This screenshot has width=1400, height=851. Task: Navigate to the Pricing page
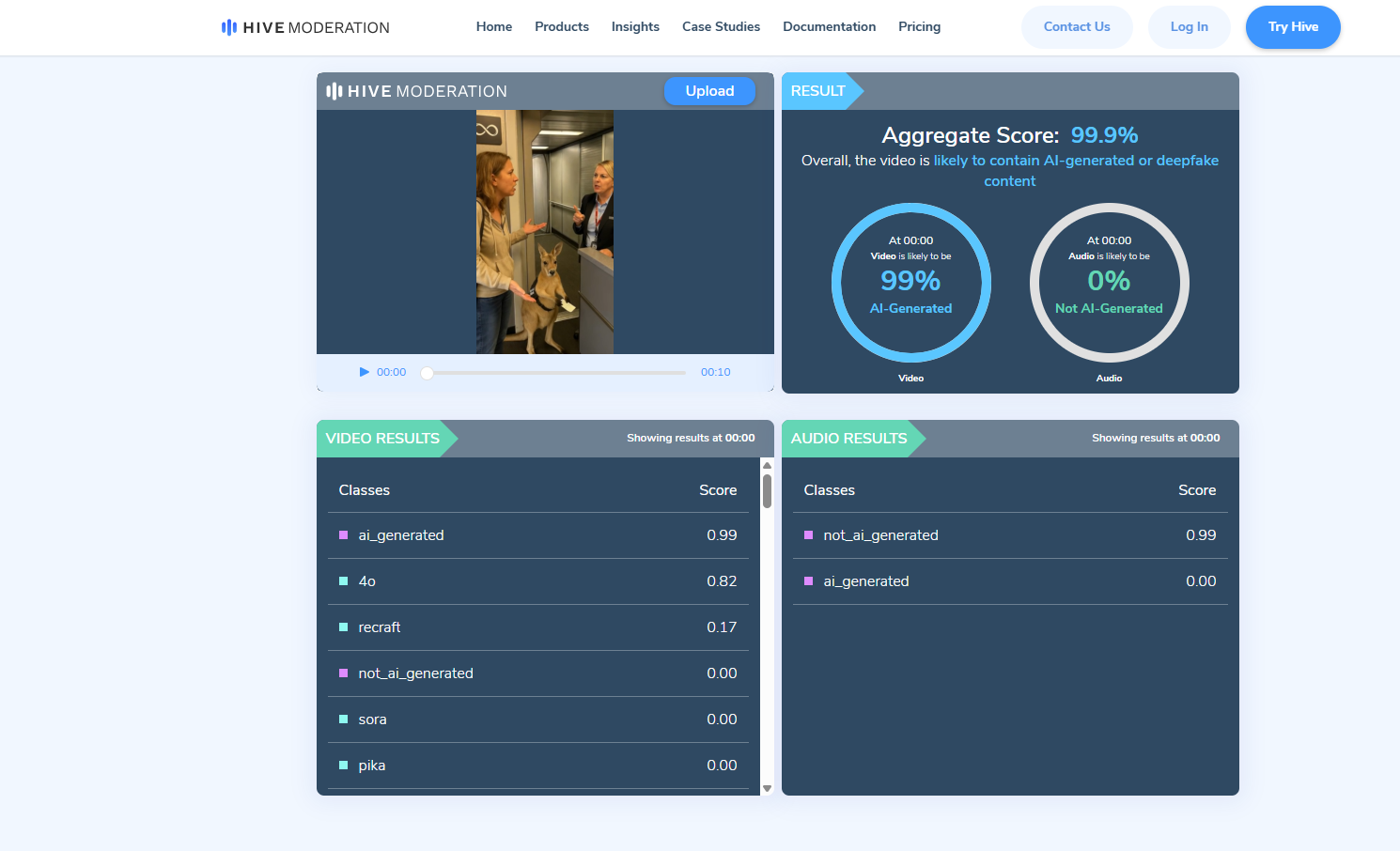click(919, 27)
